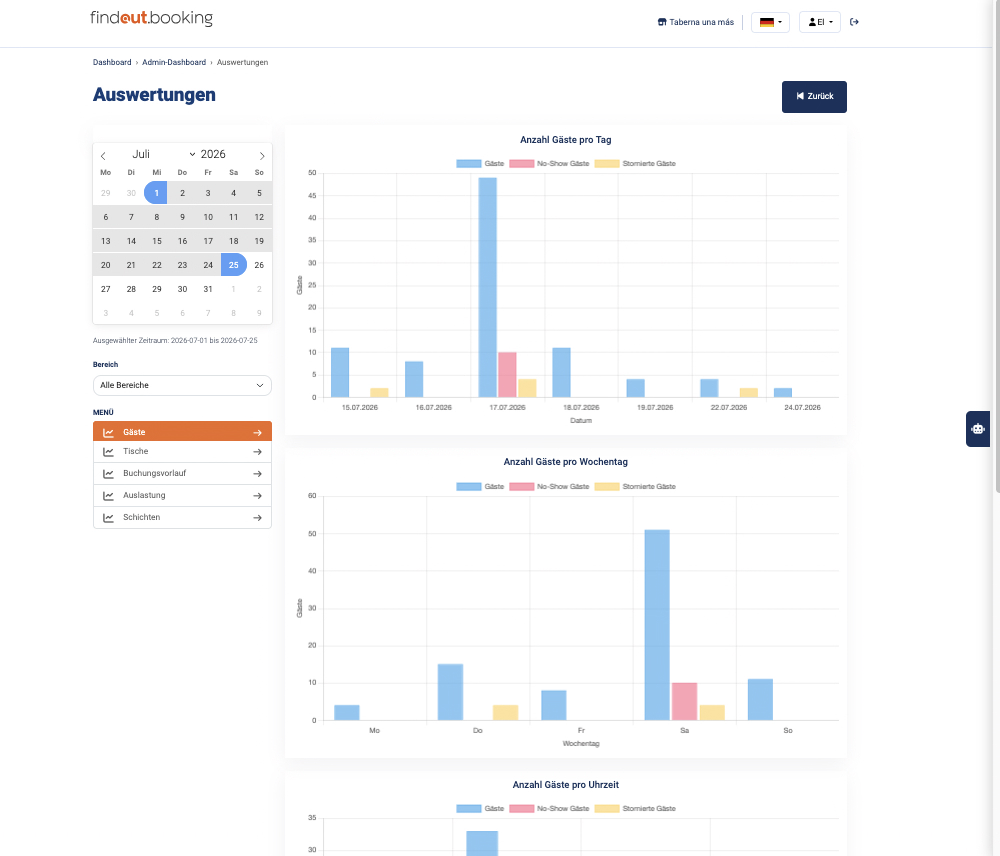Click the 2026 year field
Screen dimensions: 1000x856
click(x=213, y=154)
